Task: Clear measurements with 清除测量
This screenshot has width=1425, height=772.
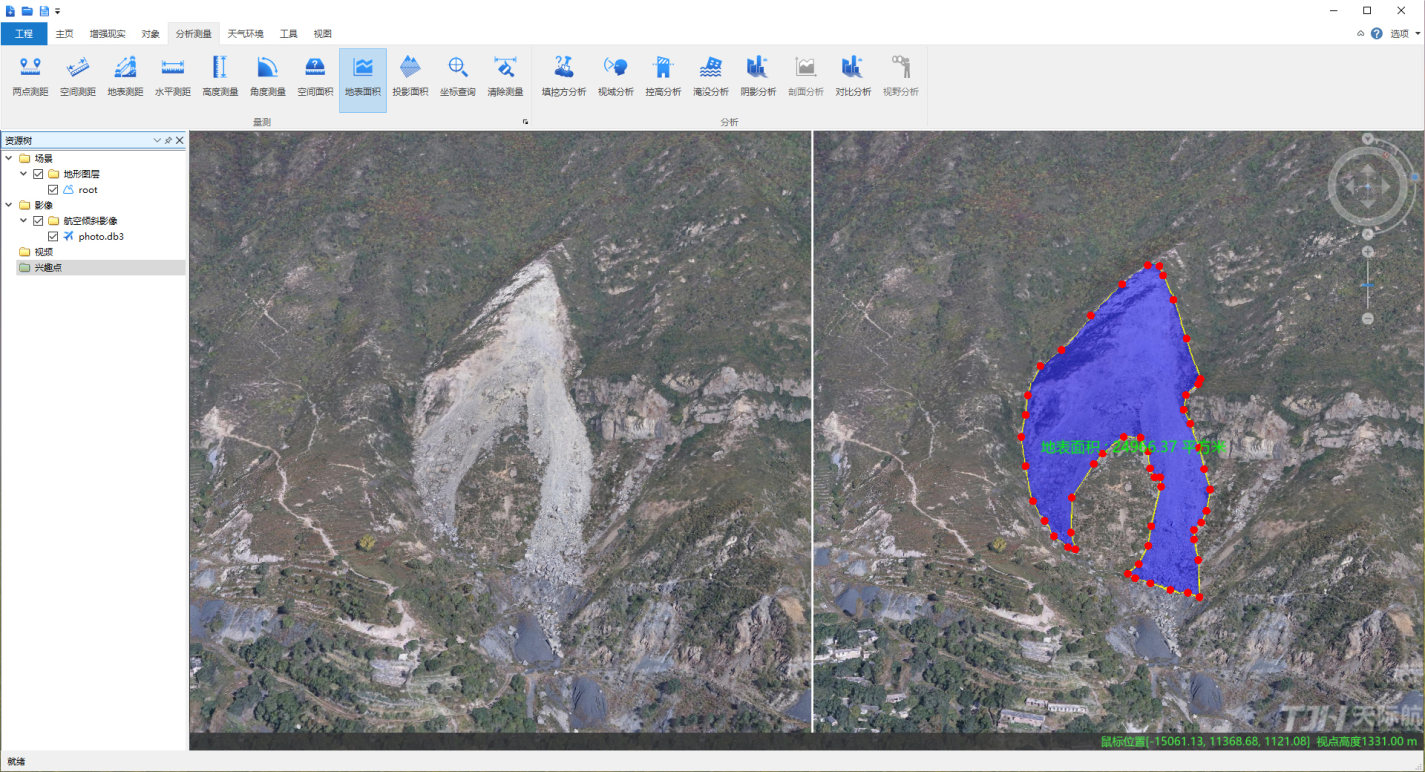Action: tap(505, 78)
